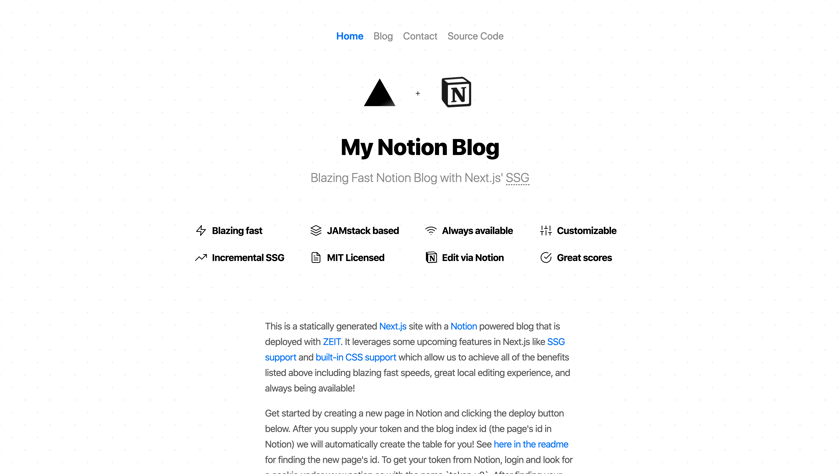Screen dimensions: 840x474
Task: Click the wifi Always available icon
Action: click(431, 231)
